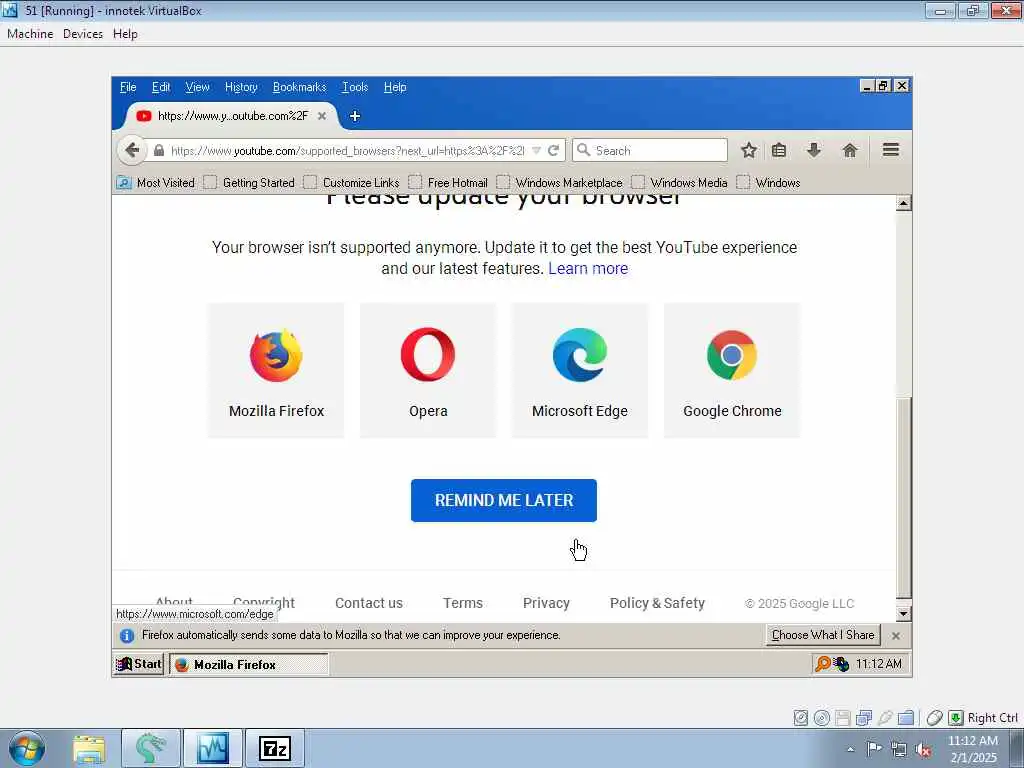Open the Firefox Help menu
This screenshot has height=768, width=1024.
tap(395, 87)
